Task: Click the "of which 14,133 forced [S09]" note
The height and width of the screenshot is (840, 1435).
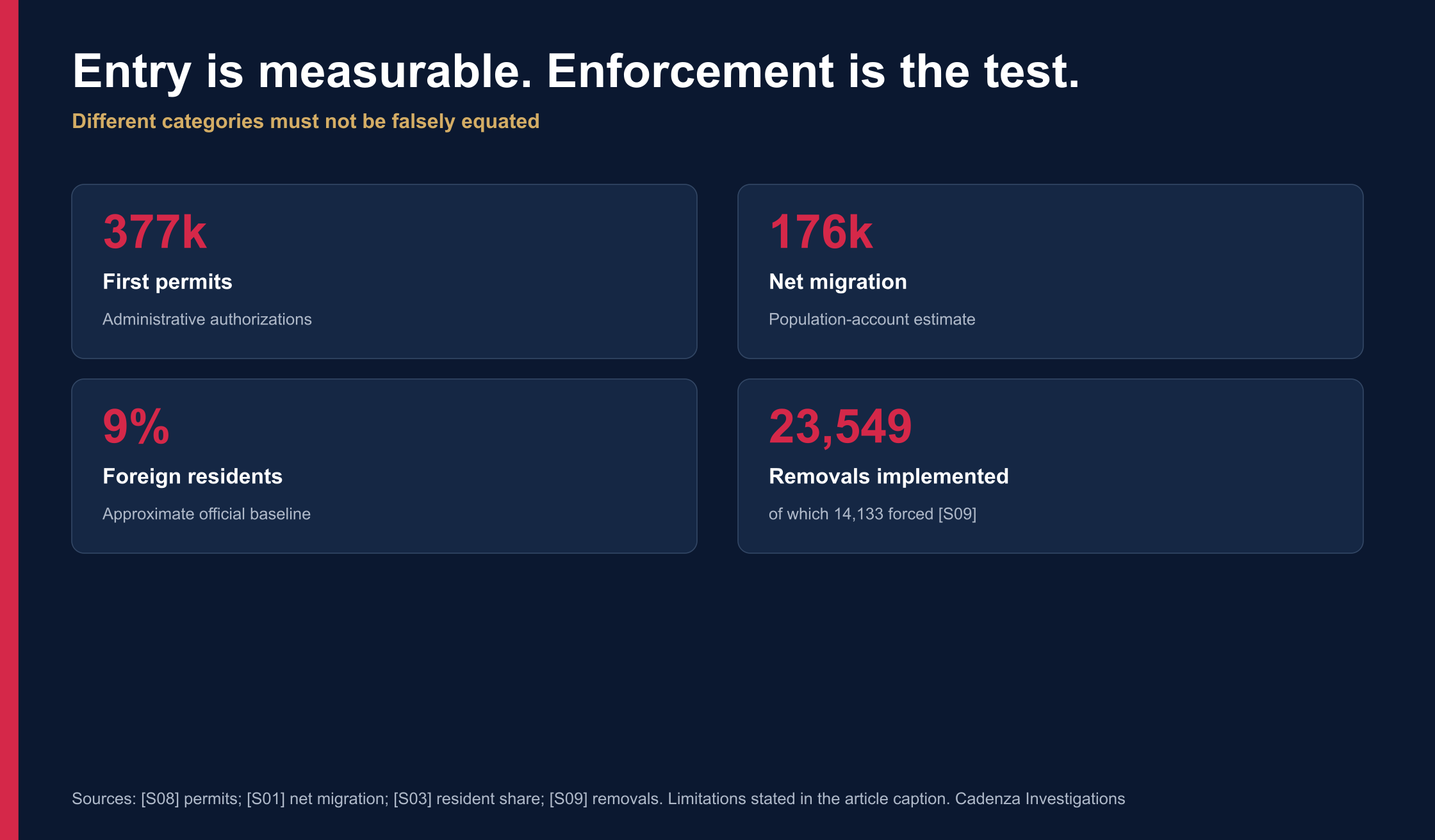Action: coord(873,514)
